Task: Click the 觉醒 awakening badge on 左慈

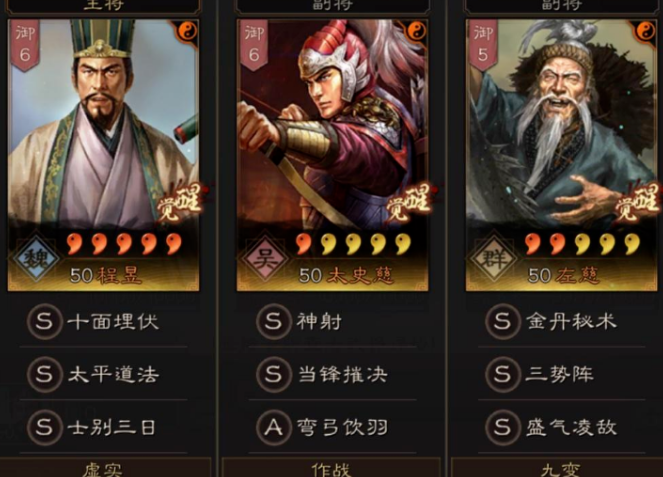Action: click(x=638, y=204)
